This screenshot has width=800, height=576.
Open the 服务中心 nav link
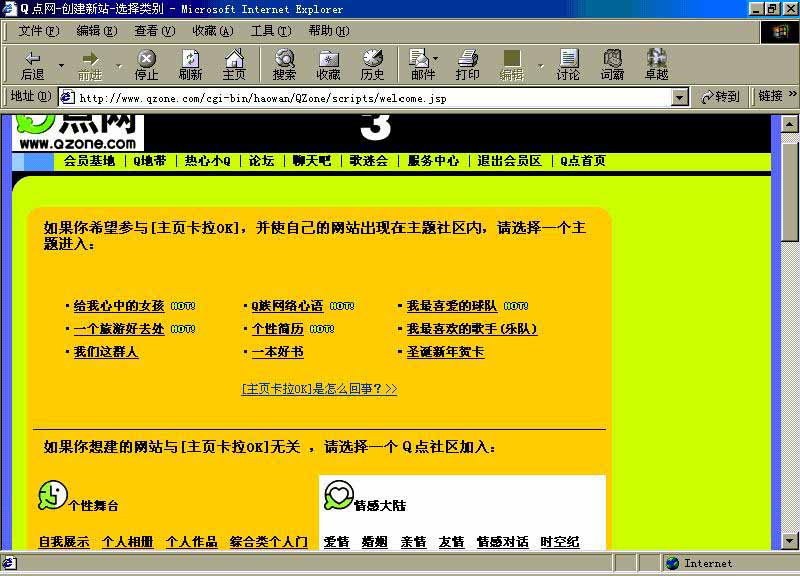(x=433, y=161)
